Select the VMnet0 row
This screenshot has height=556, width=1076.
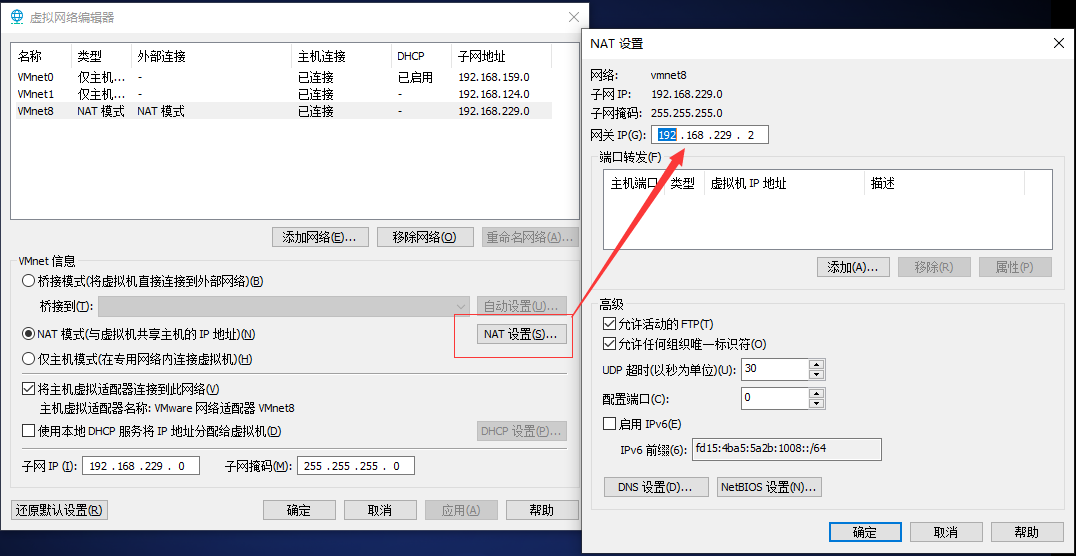(x=284, y=78)
